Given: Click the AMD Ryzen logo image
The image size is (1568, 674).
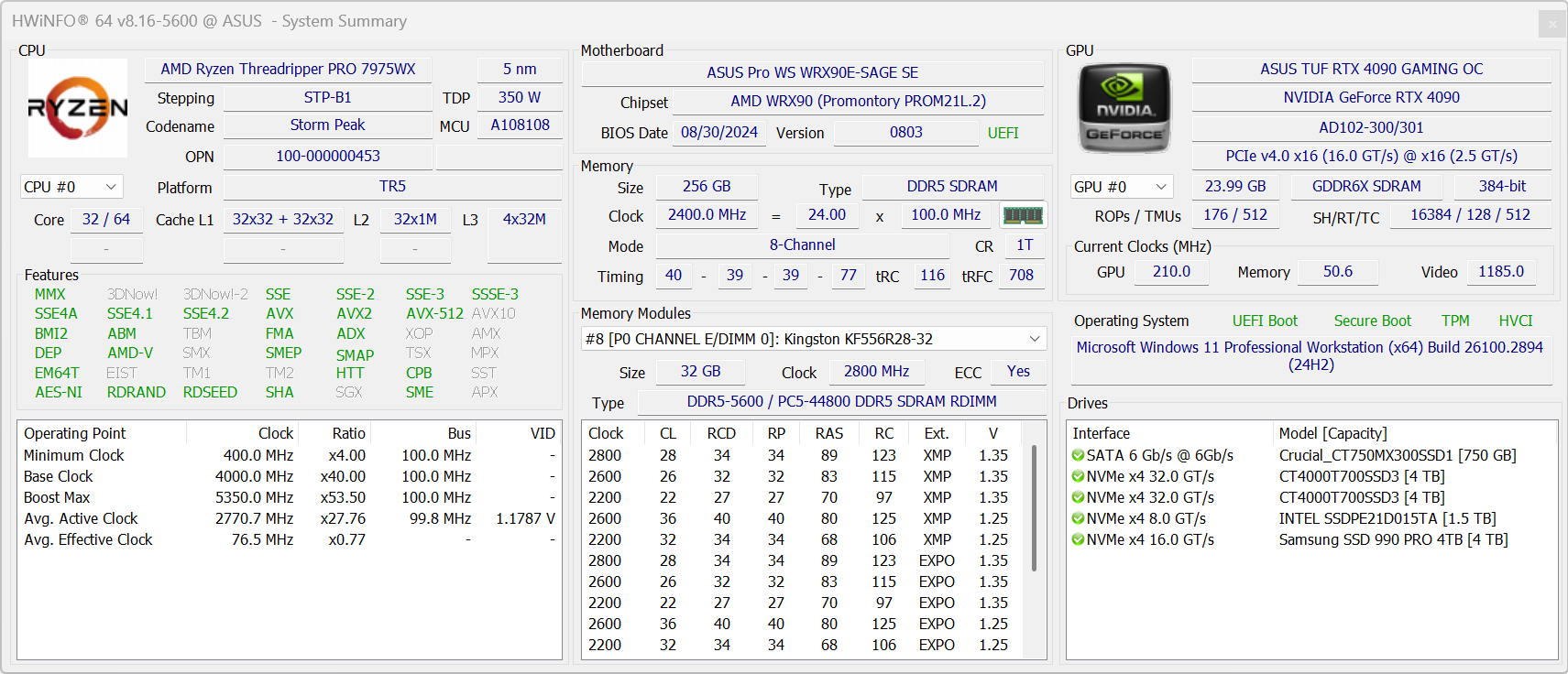Looking at the screenshot, I should [78, 108].
